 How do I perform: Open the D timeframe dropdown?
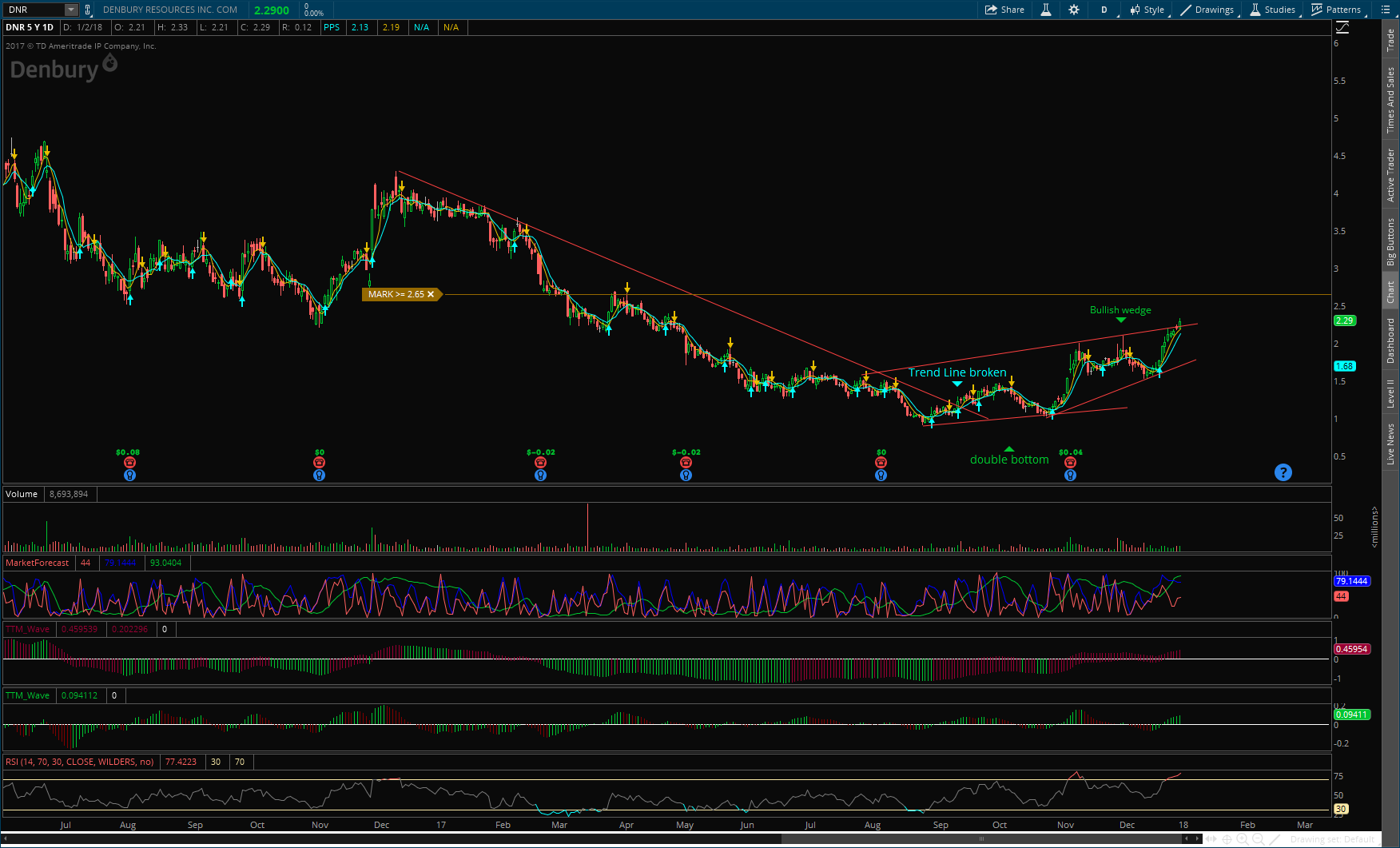[1105, 10]
